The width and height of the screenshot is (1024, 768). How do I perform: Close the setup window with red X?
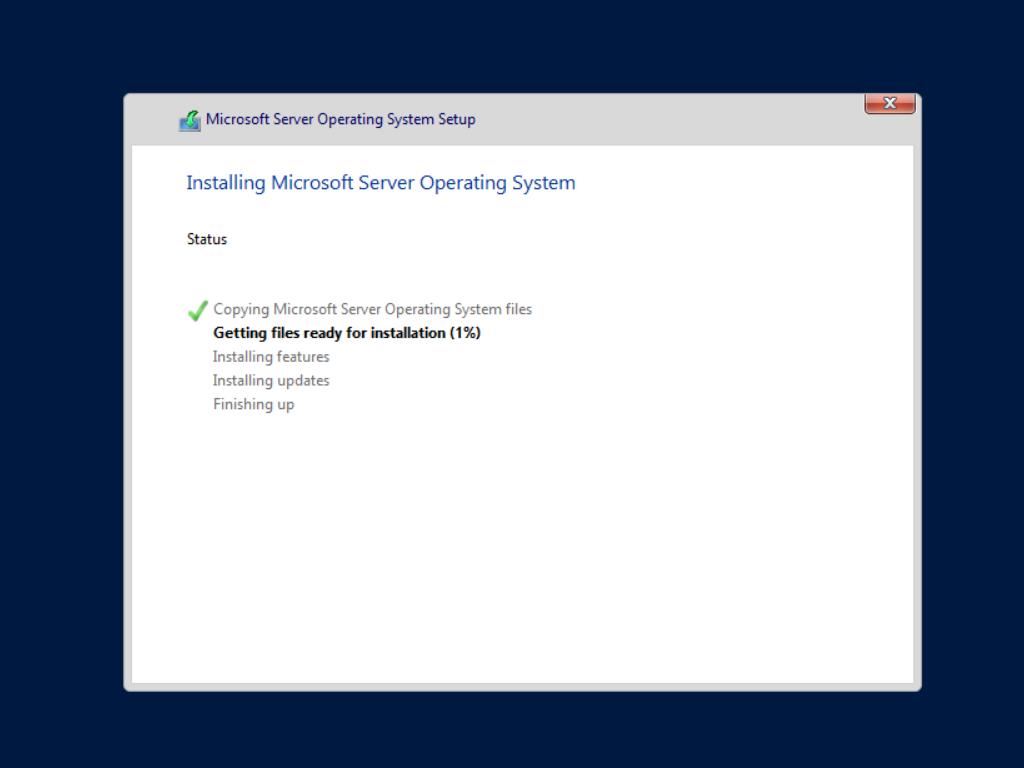coord(889,103)
